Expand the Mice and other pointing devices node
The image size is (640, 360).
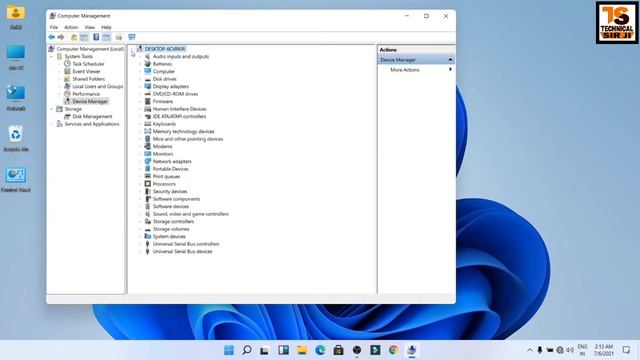140,139
